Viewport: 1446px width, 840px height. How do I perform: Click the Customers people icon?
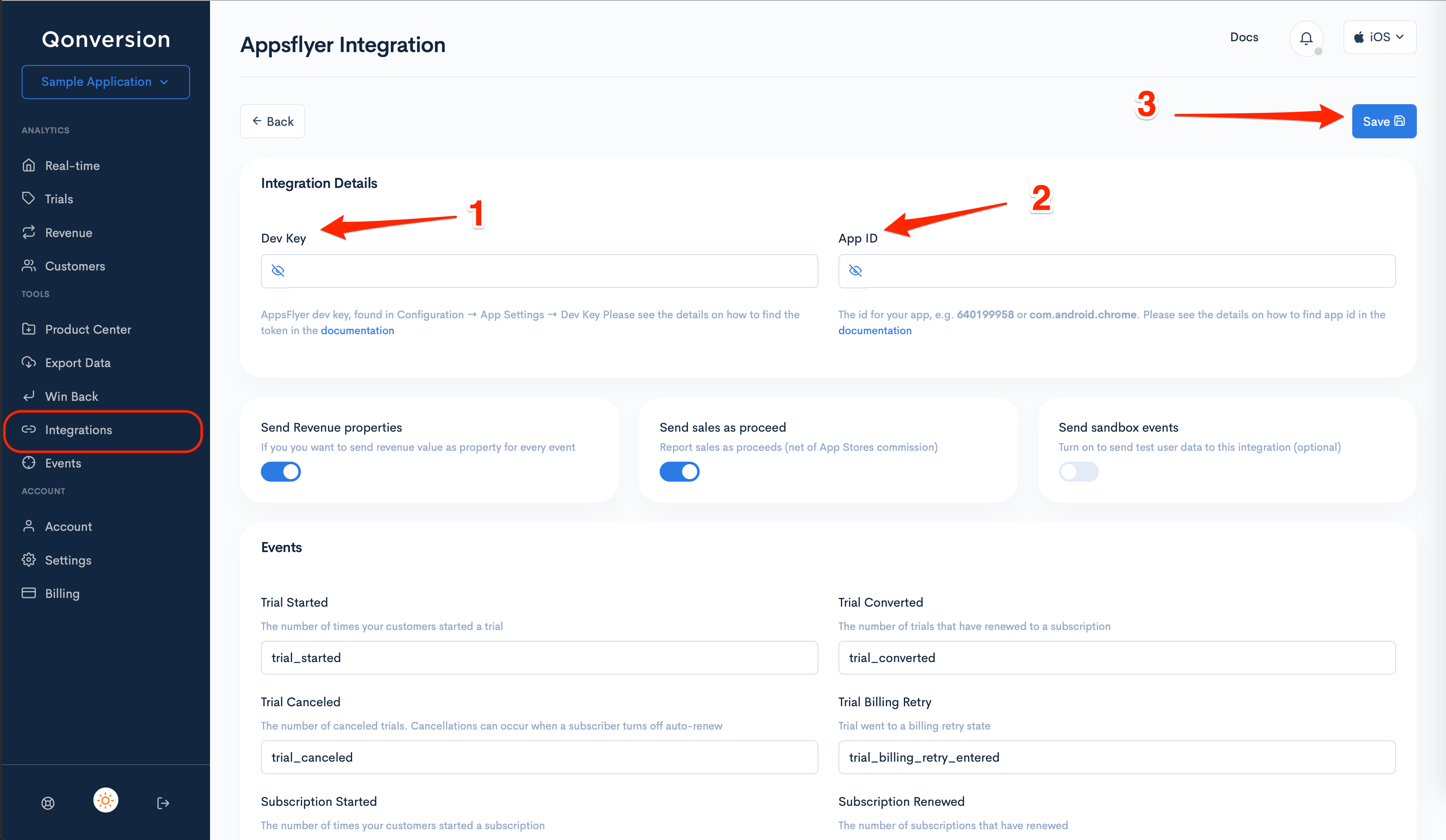(29, 266)
